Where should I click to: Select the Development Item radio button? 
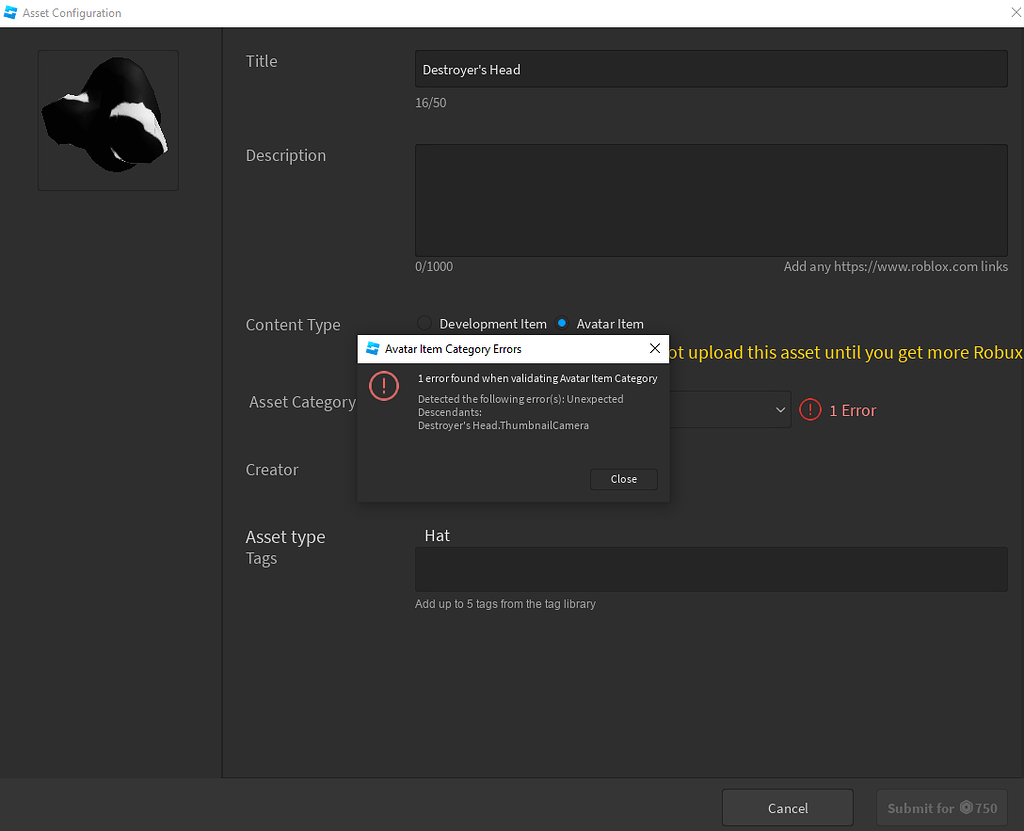tap(424, 324)
